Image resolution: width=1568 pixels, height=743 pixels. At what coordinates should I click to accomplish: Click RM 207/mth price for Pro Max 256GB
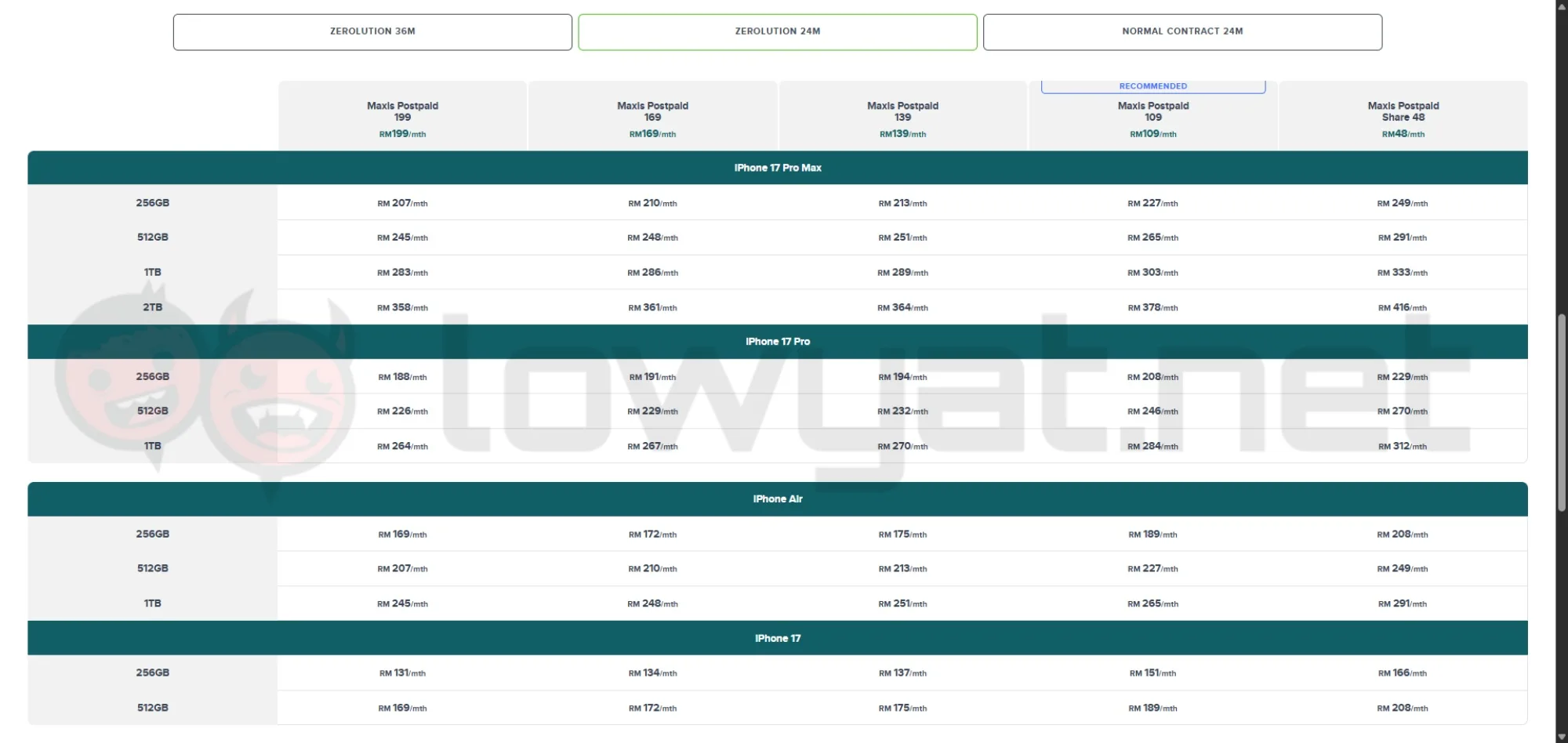point(402,203)
